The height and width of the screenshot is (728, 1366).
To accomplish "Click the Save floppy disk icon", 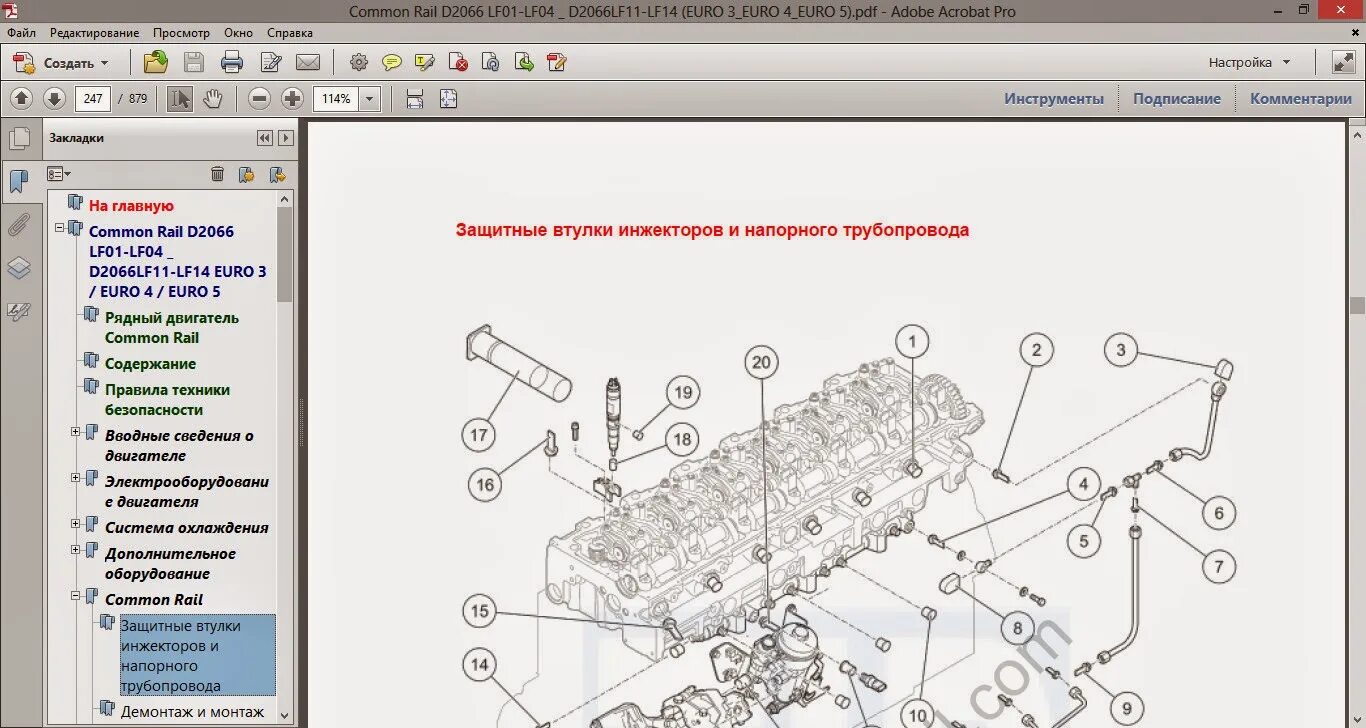I will [x=194, y=62].
